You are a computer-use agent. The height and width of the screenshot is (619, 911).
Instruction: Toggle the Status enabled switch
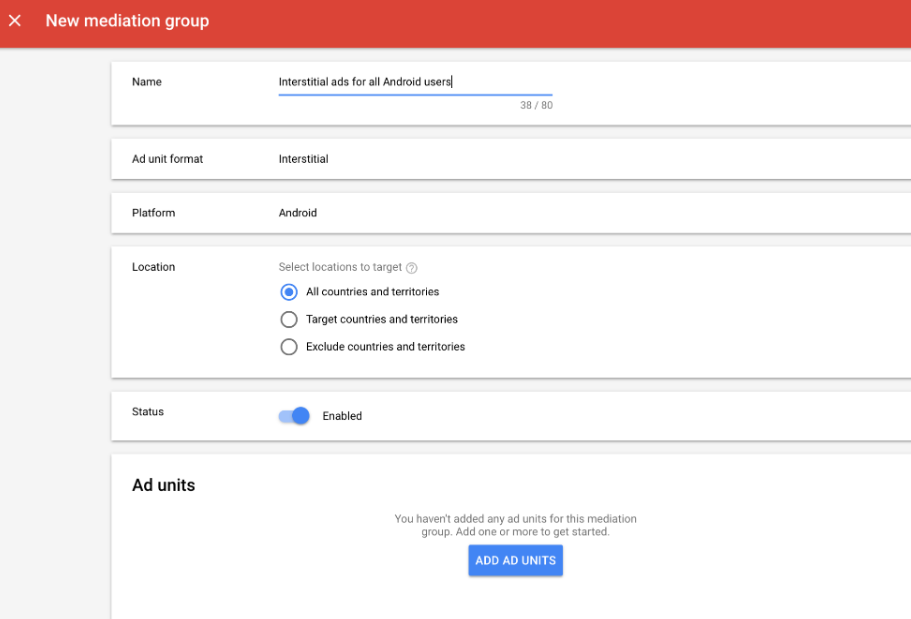[x=294, y=416]
